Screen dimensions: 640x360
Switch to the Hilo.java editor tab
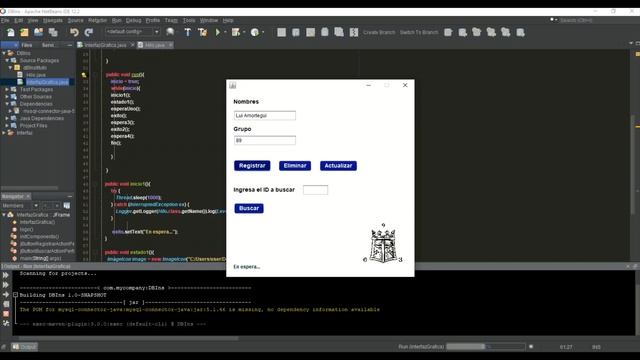click(155, 45)
